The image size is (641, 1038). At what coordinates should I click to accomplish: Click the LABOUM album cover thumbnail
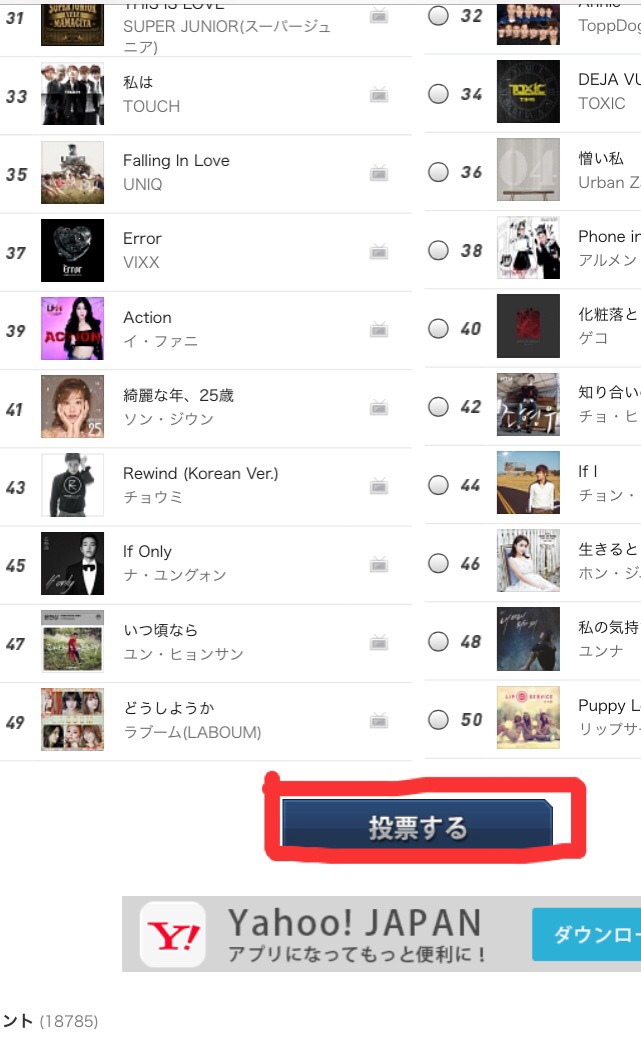[x=72, y=719]
